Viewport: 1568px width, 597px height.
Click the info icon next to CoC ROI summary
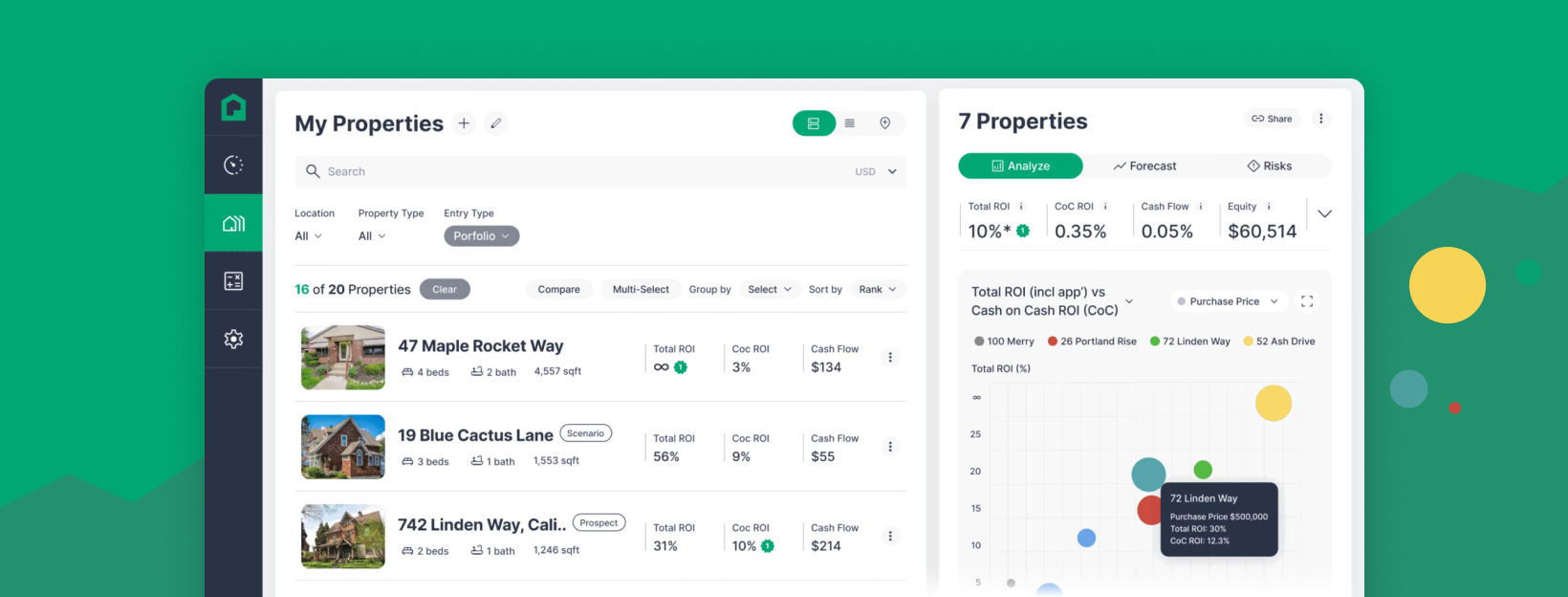[x=1105, y=207]
